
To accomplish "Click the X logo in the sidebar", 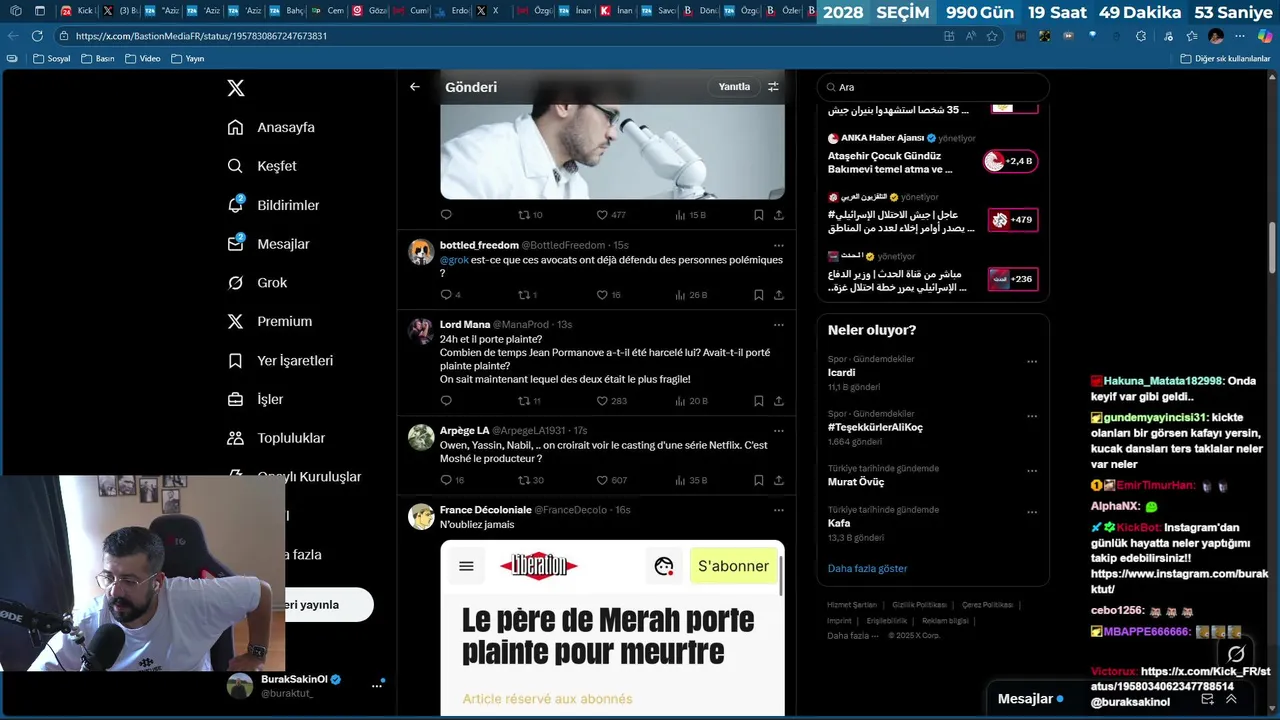I will pyautogui.click(x=236, y=88).
